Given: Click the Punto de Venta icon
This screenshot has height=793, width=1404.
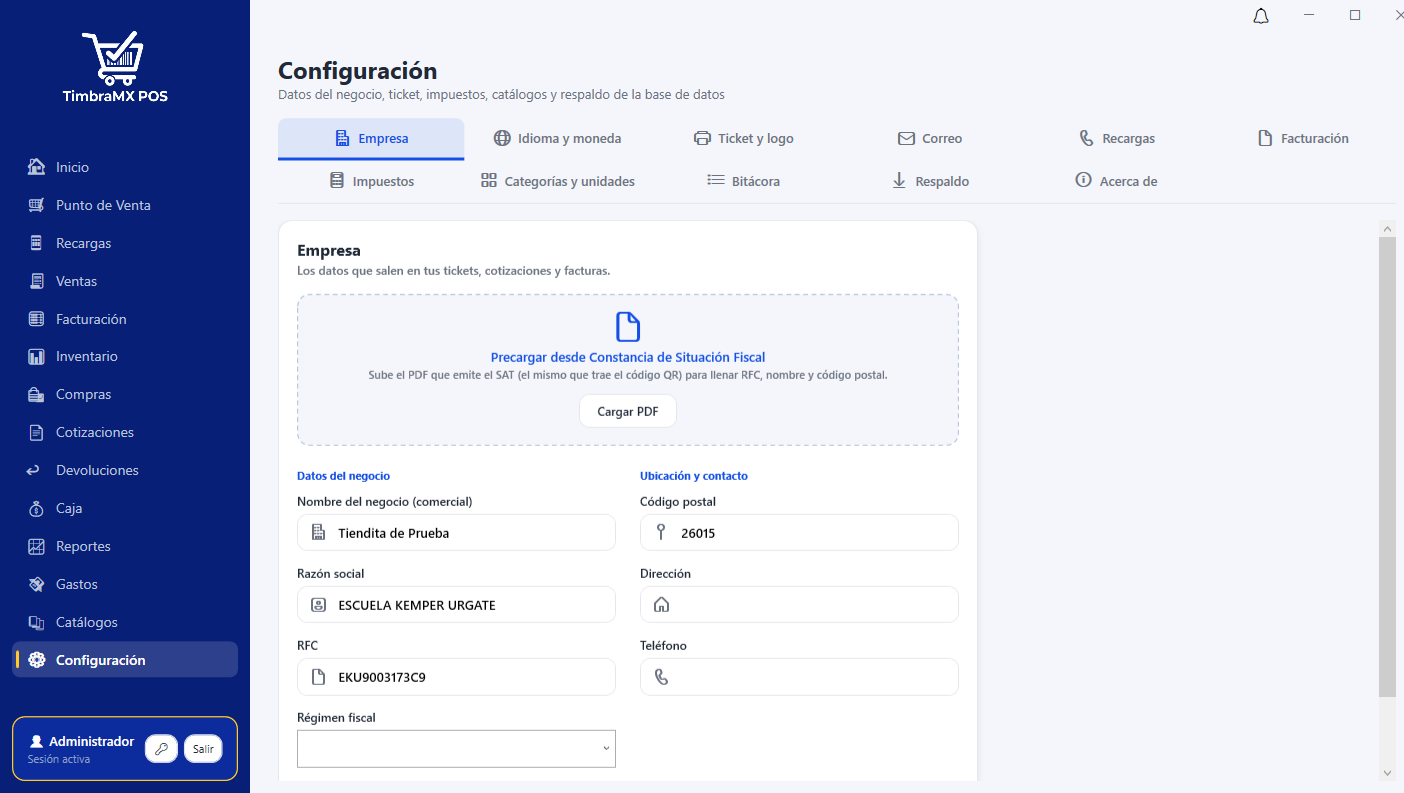Looking at the screenshot, I should 37,205.
